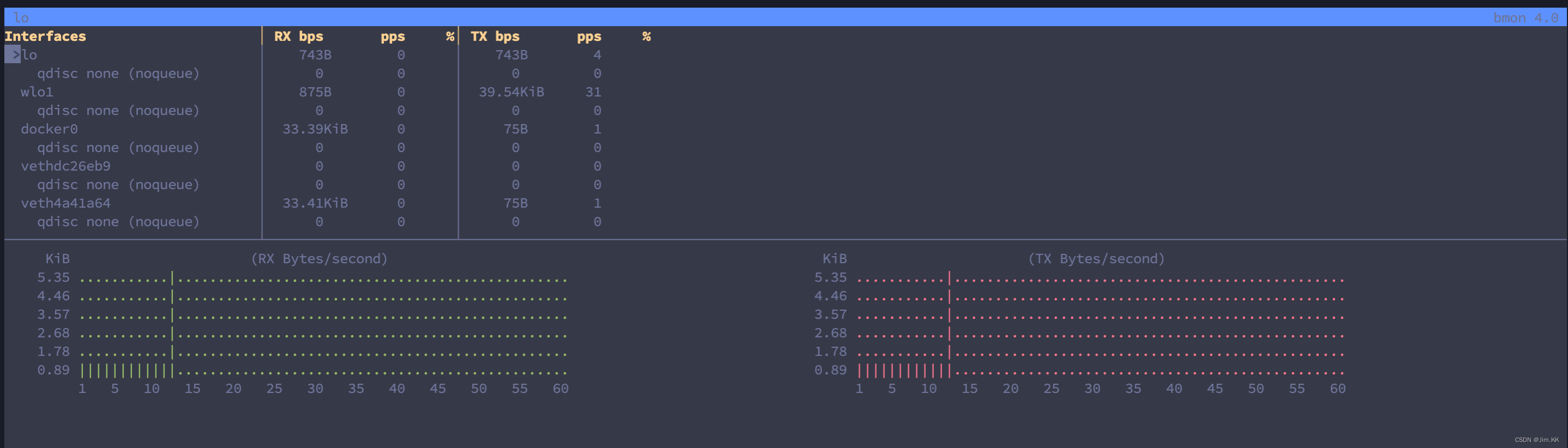Click the % header after RX pps

pyautogui.click(x=450, y=37)
